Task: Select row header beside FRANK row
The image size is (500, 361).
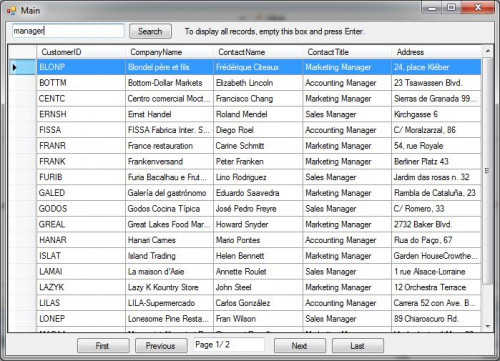Action: [x=22, y=162]
